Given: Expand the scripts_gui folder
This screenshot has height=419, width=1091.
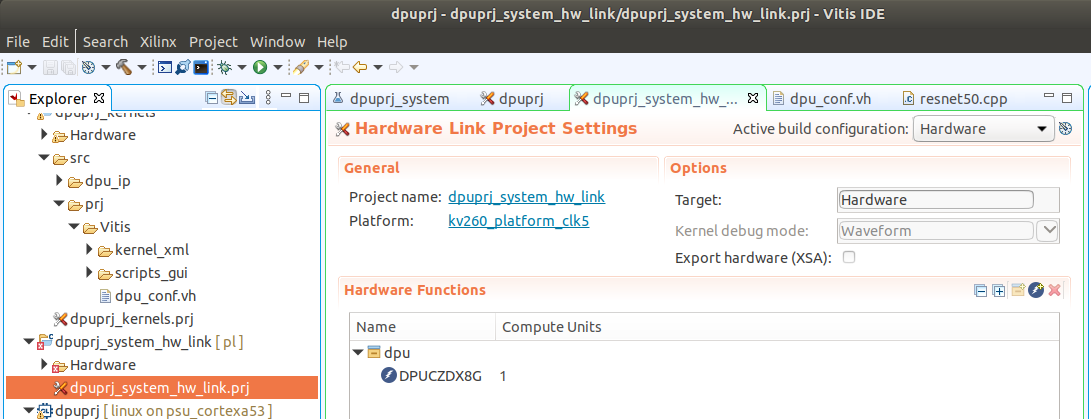Looking at the screenshot, I should pos(89,272).
